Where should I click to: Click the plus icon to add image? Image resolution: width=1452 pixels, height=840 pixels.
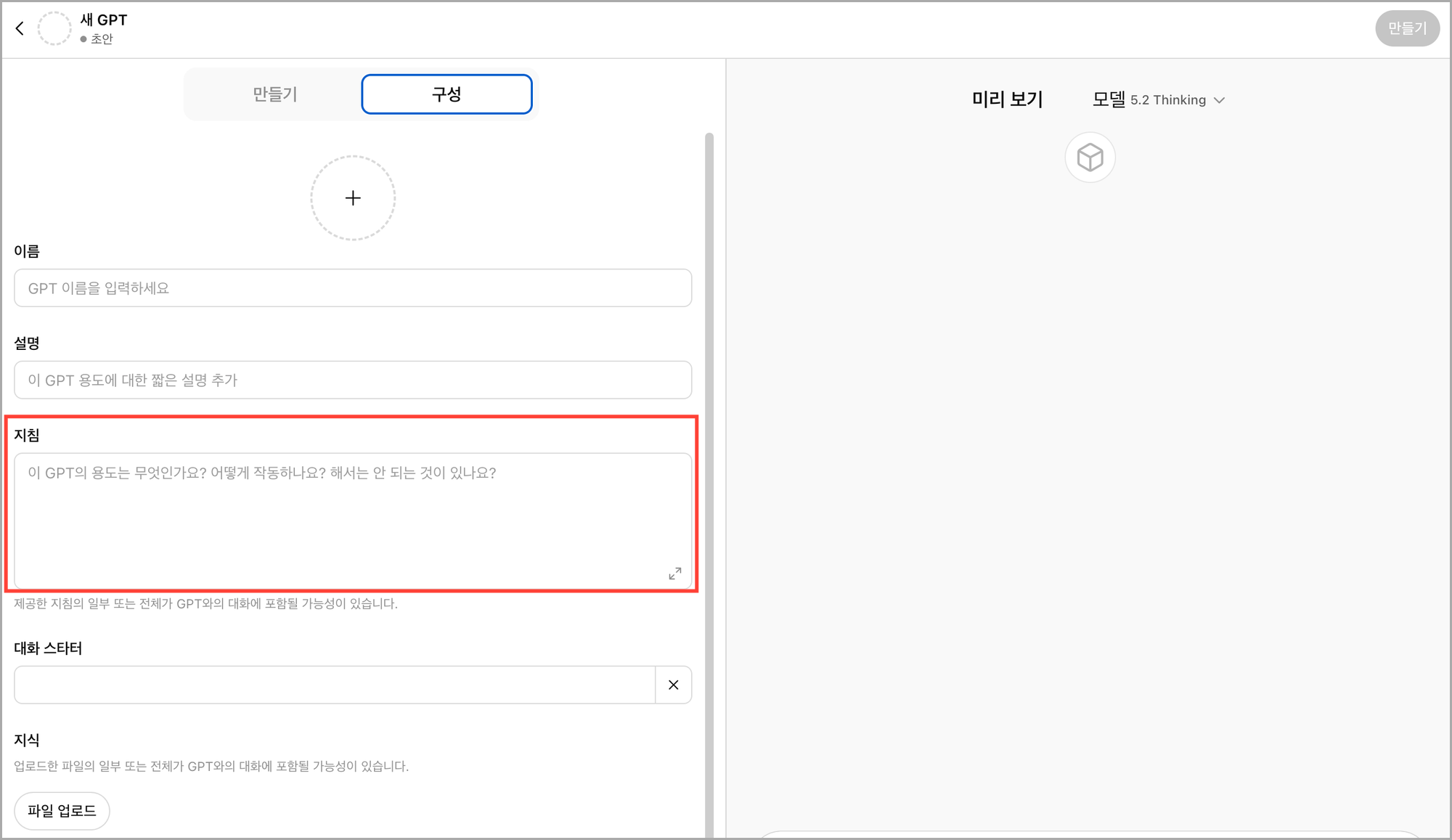tap(353, 197)
